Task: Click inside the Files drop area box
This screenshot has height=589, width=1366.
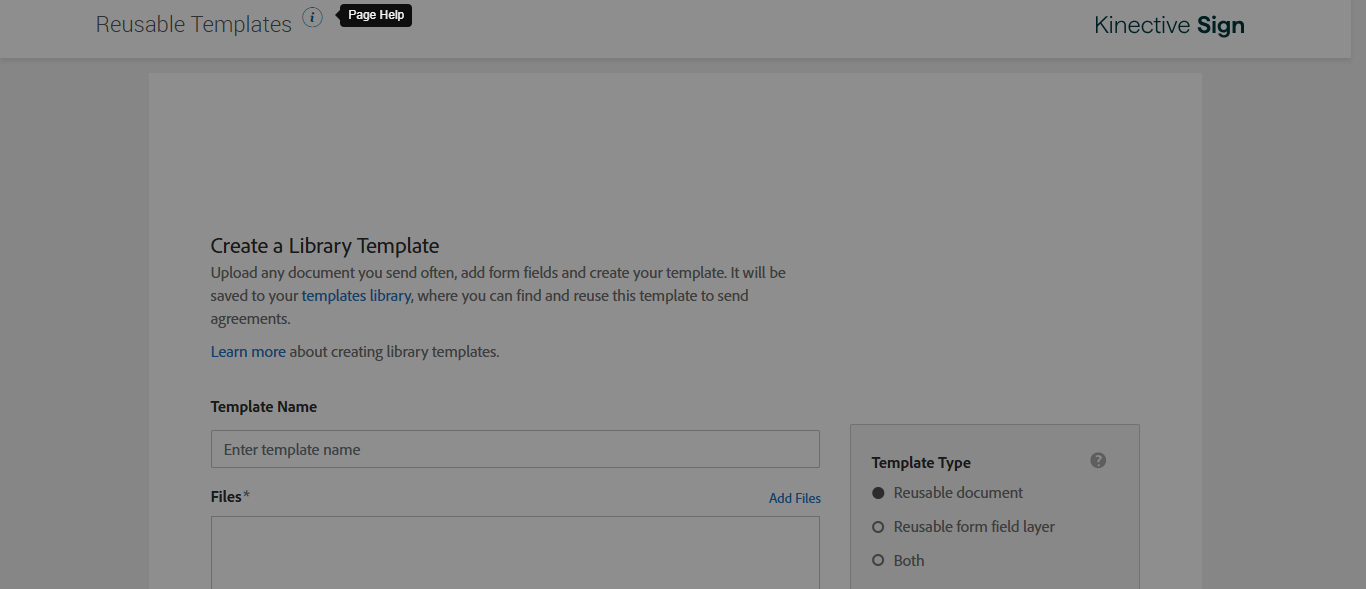Action: click(x=515, y=552)
